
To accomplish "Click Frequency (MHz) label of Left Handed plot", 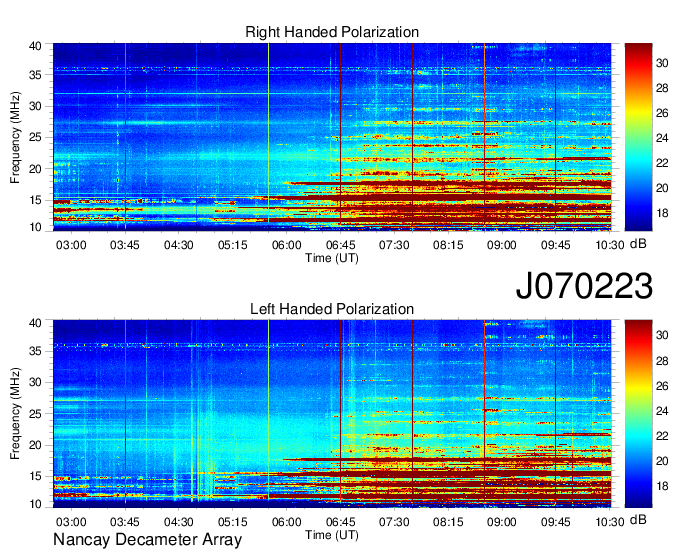I will coord(15,414).
